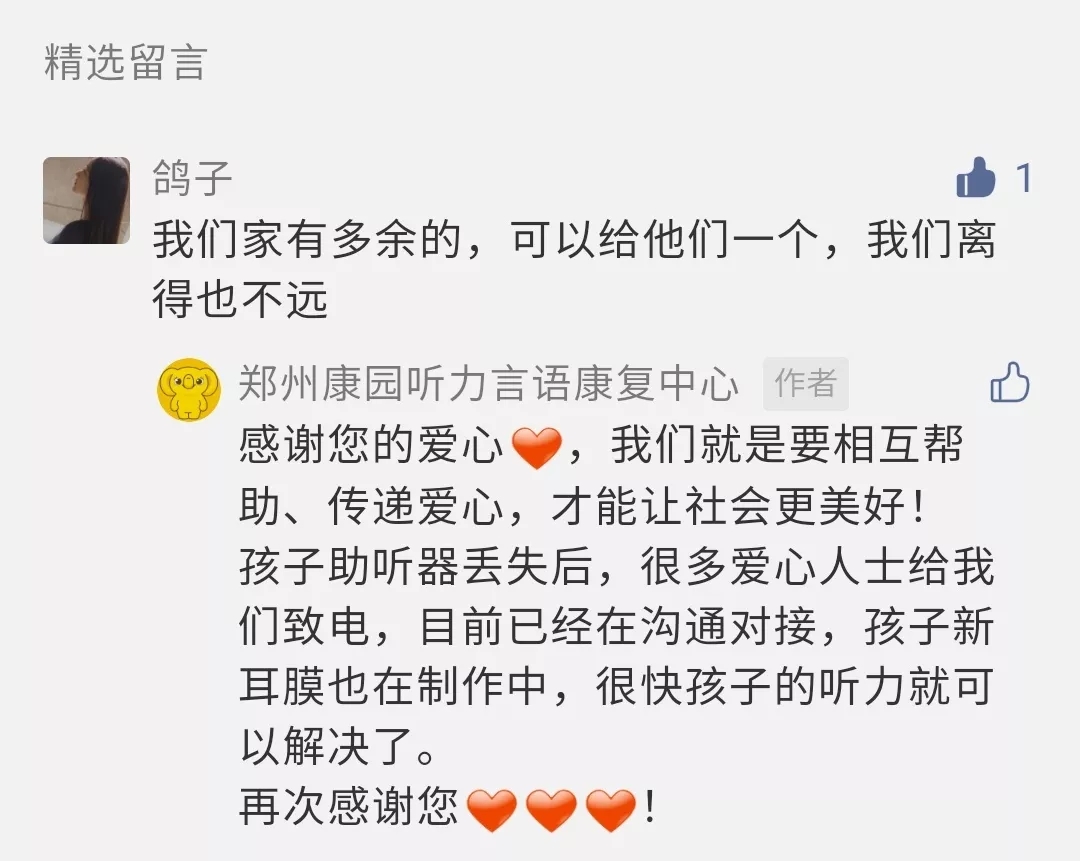Like the reply from 郑州康园听力言语康复中心
1080x861 pixels.
tap(1010, 382)
